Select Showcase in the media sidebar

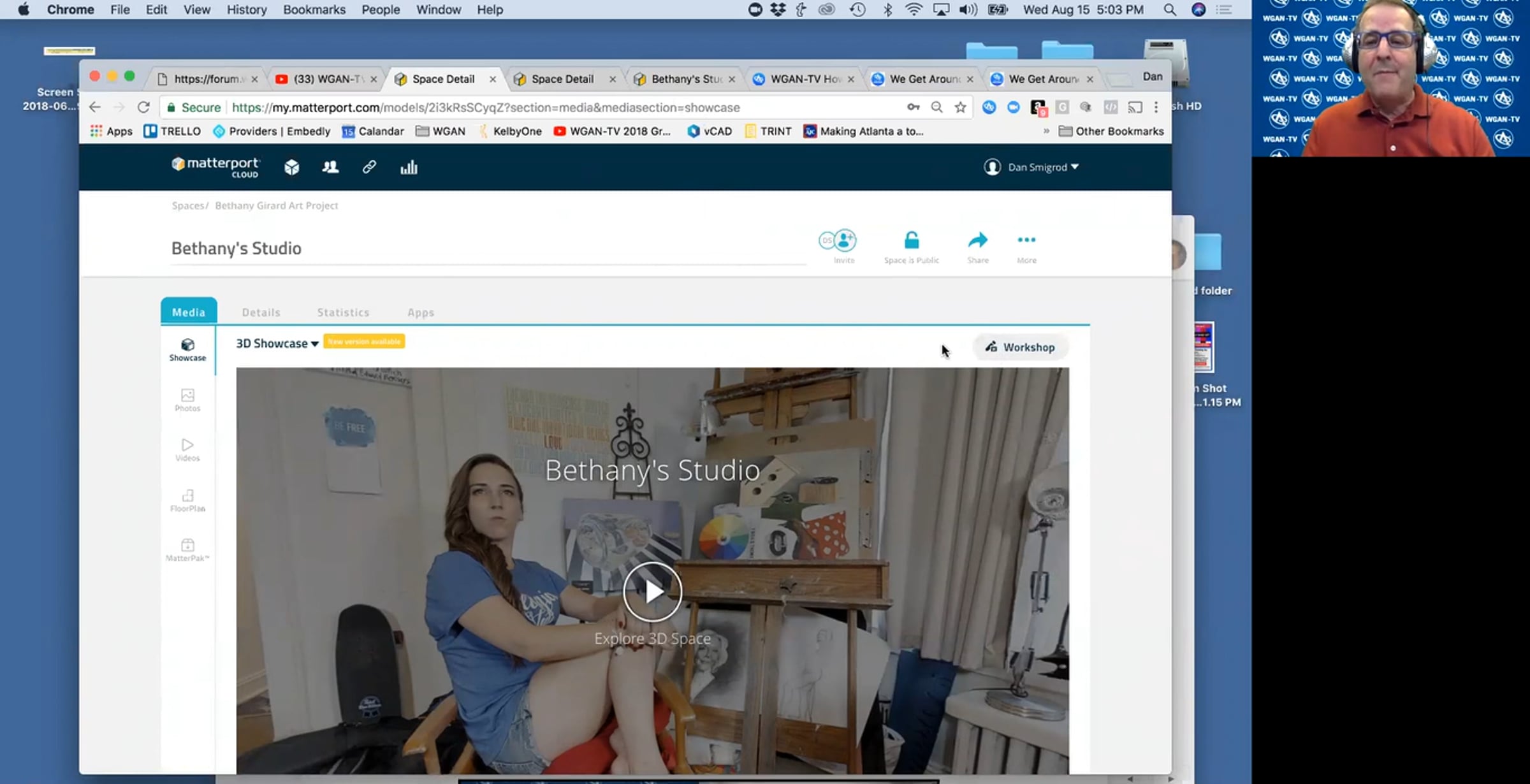click(187, 350)
